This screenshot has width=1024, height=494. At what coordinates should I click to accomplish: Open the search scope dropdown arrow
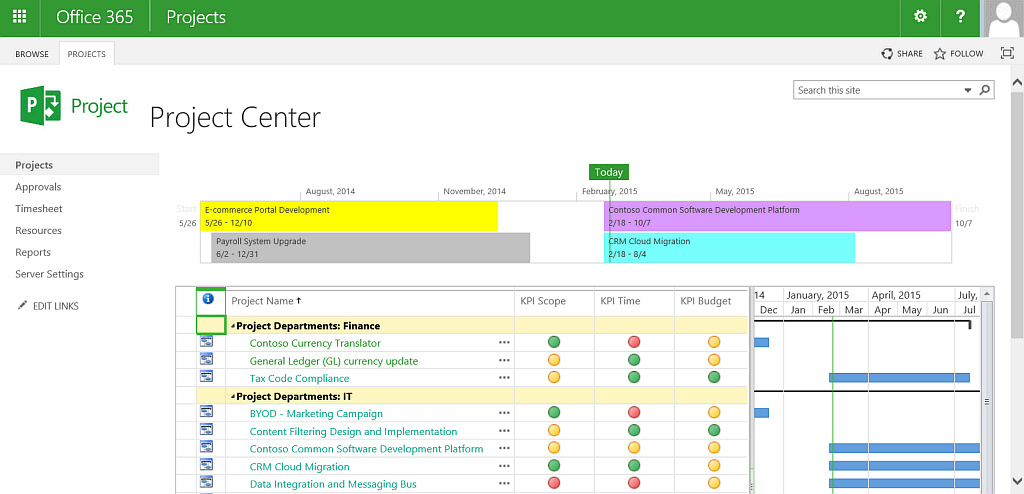point(968,90)
